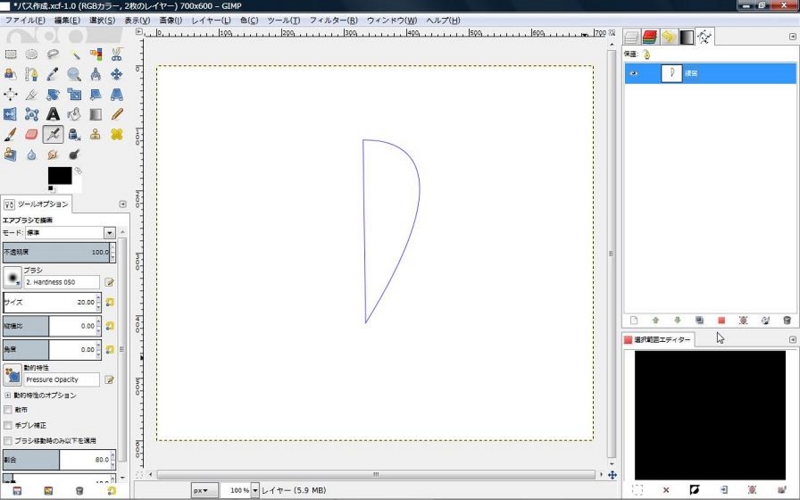Viewport: 800px width, 500px height.
Task: Enable ブラシ移動時のみ以下を適用 checkbox
Action: [x=8, y=440]
